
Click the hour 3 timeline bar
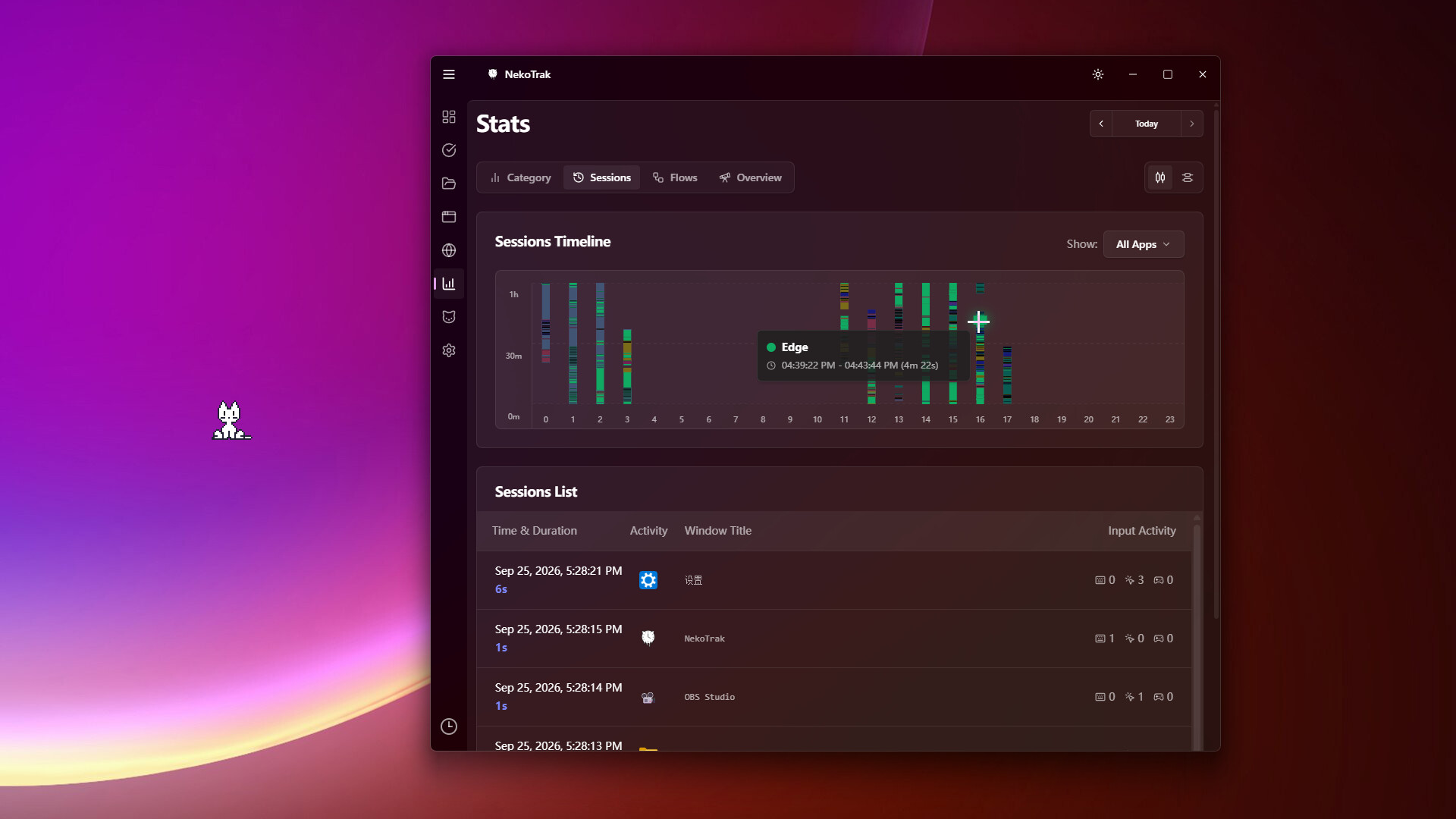[627, 366]
